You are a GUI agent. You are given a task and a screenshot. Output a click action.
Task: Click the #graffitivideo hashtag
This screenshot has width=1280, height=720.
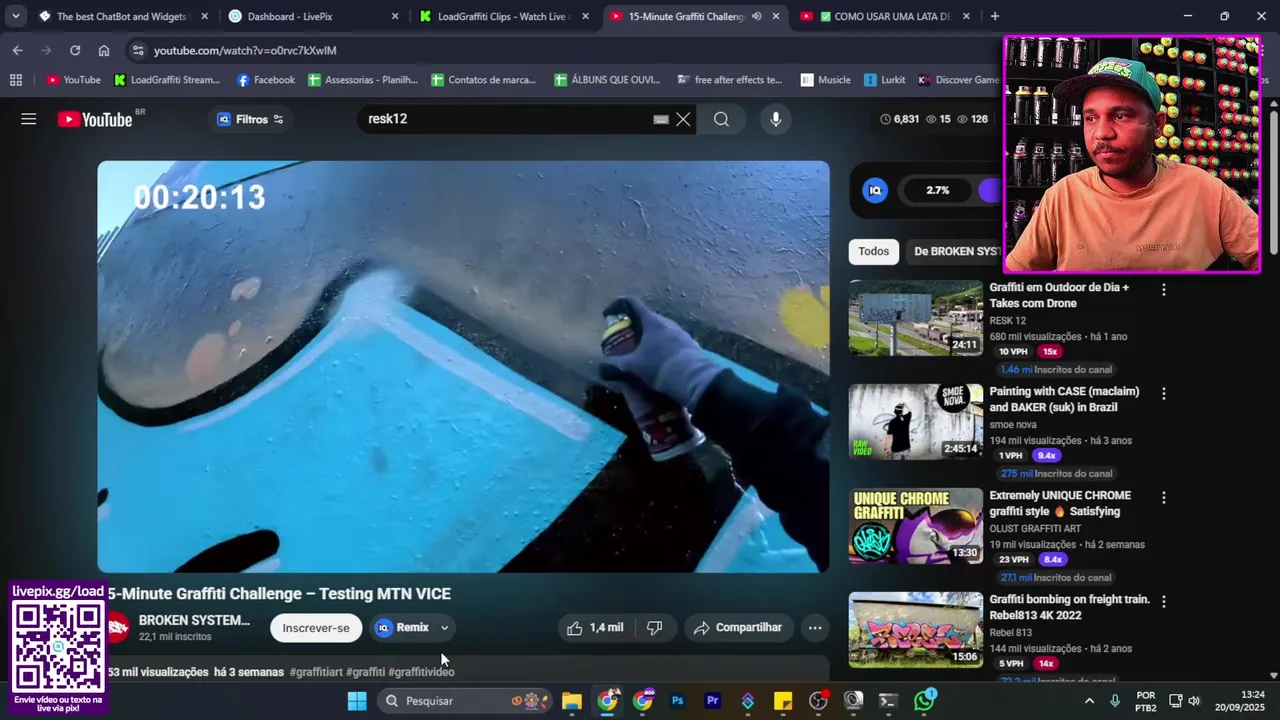pyautogui.click(x=421, y=672)
